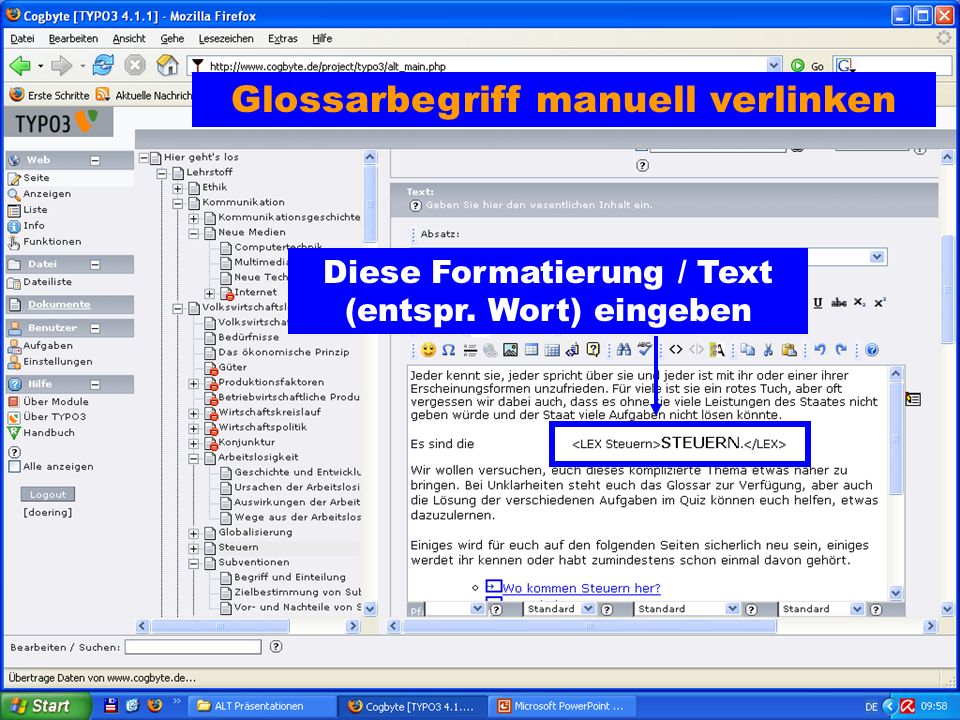This screenshot has width=960, height=720.
Task: Open the Lesezeichen menu
Action: 226,39
